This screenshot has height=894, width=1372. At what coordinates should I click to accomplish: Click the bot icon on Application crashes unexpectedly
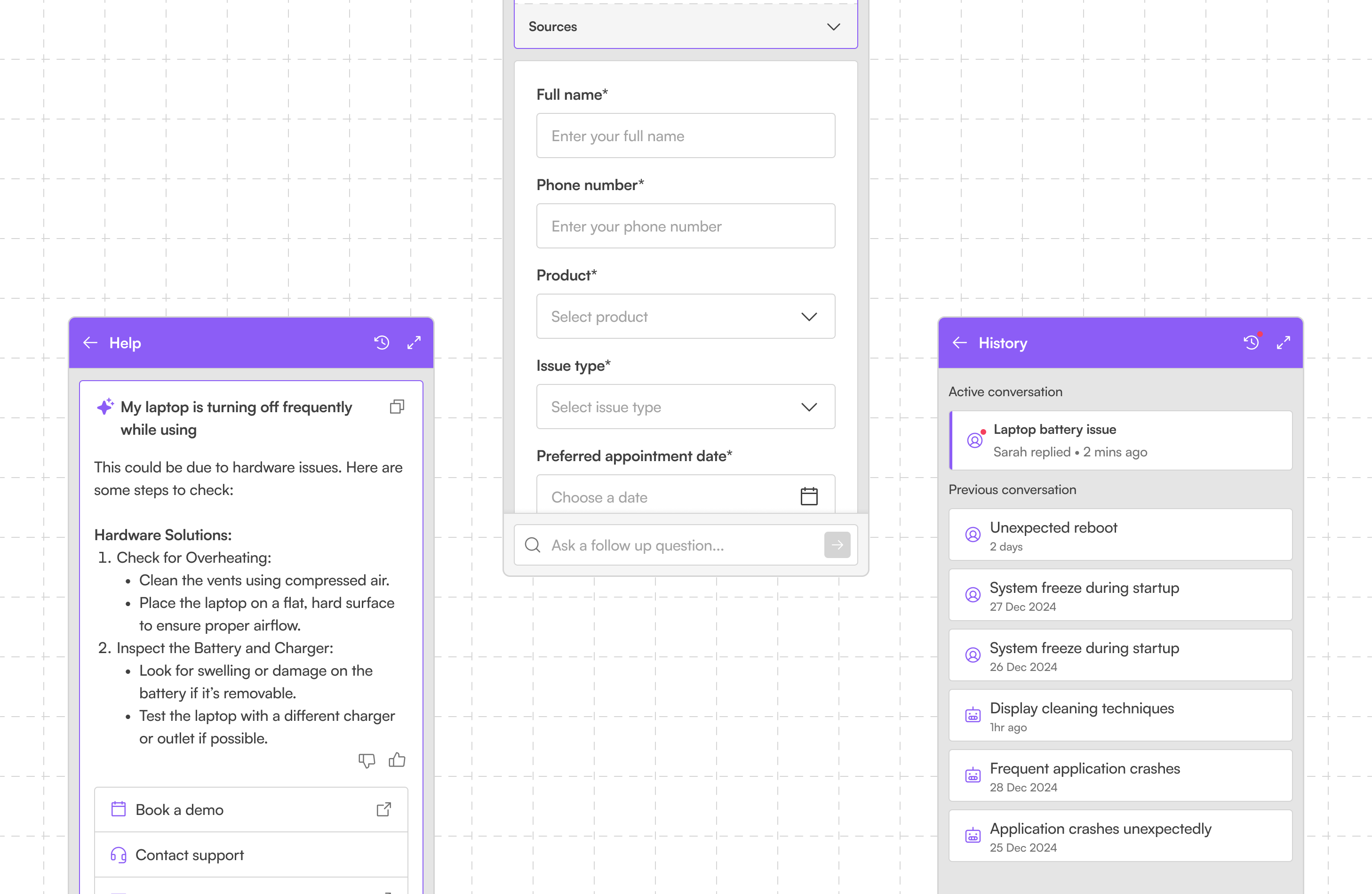973,835
